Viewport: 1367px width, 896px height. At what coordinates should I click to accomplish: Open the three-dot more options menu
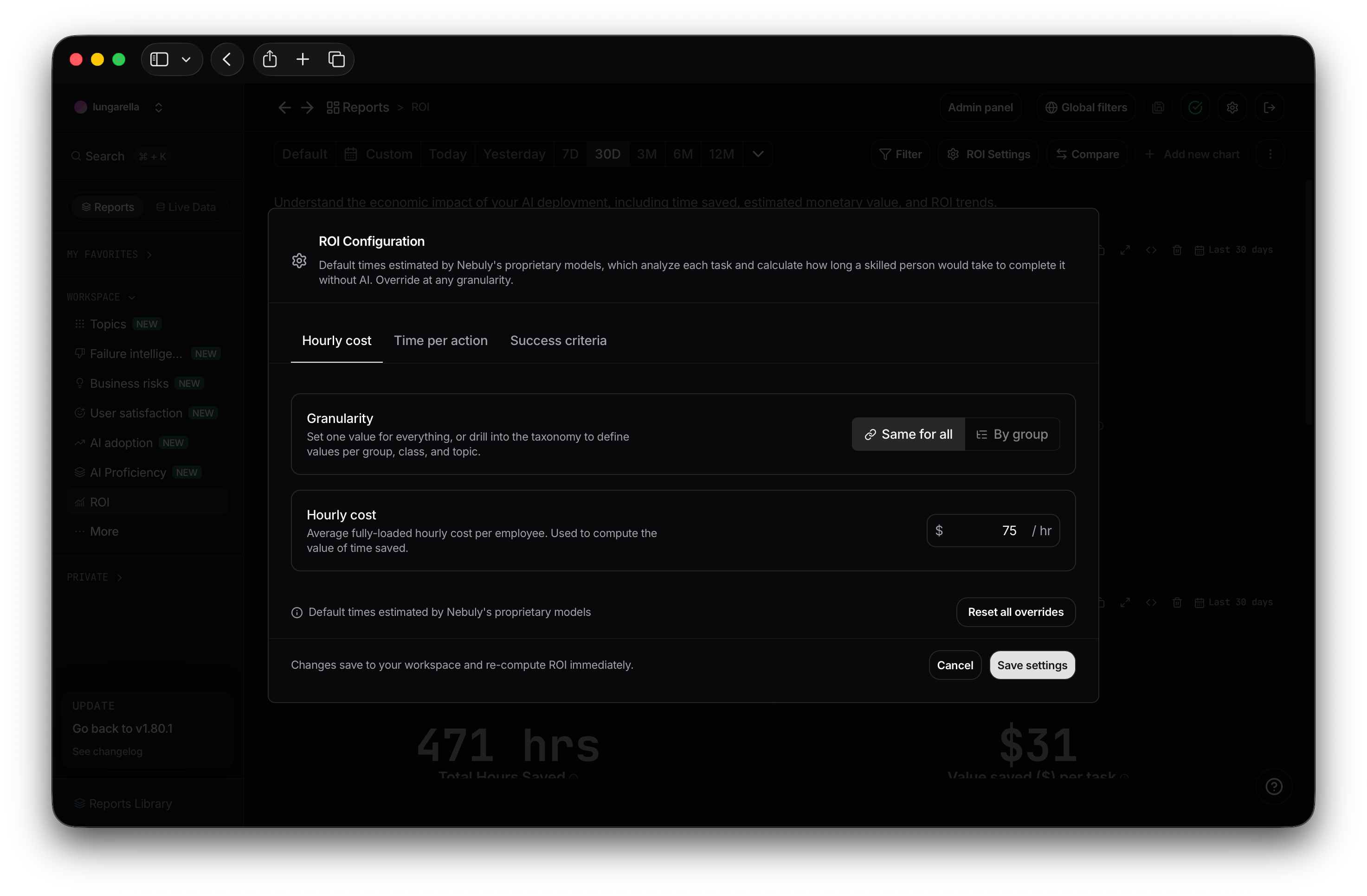click(x=1270, y=154)
